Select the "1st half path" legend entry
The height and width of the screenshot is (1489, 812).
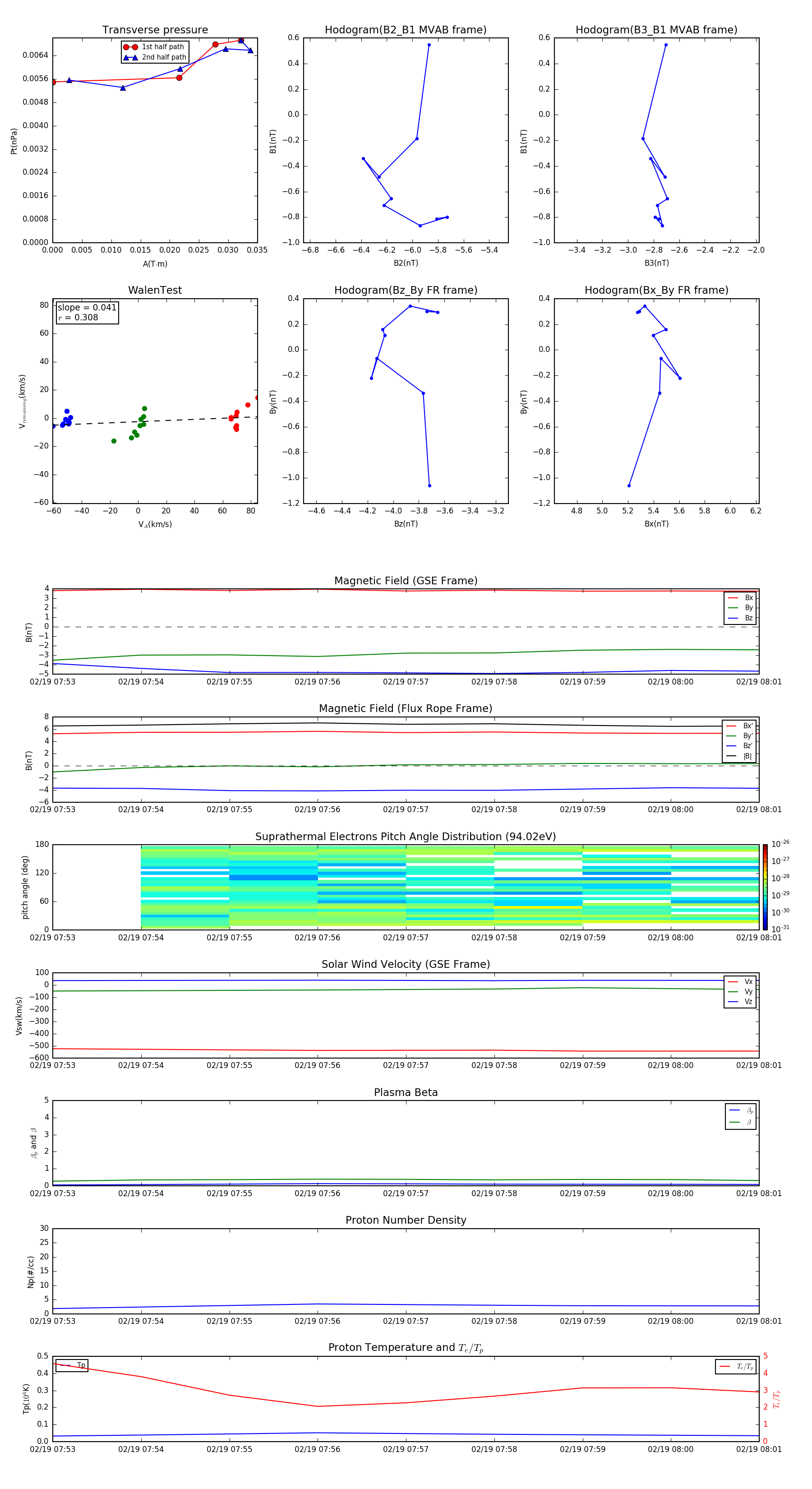[155, 47]
